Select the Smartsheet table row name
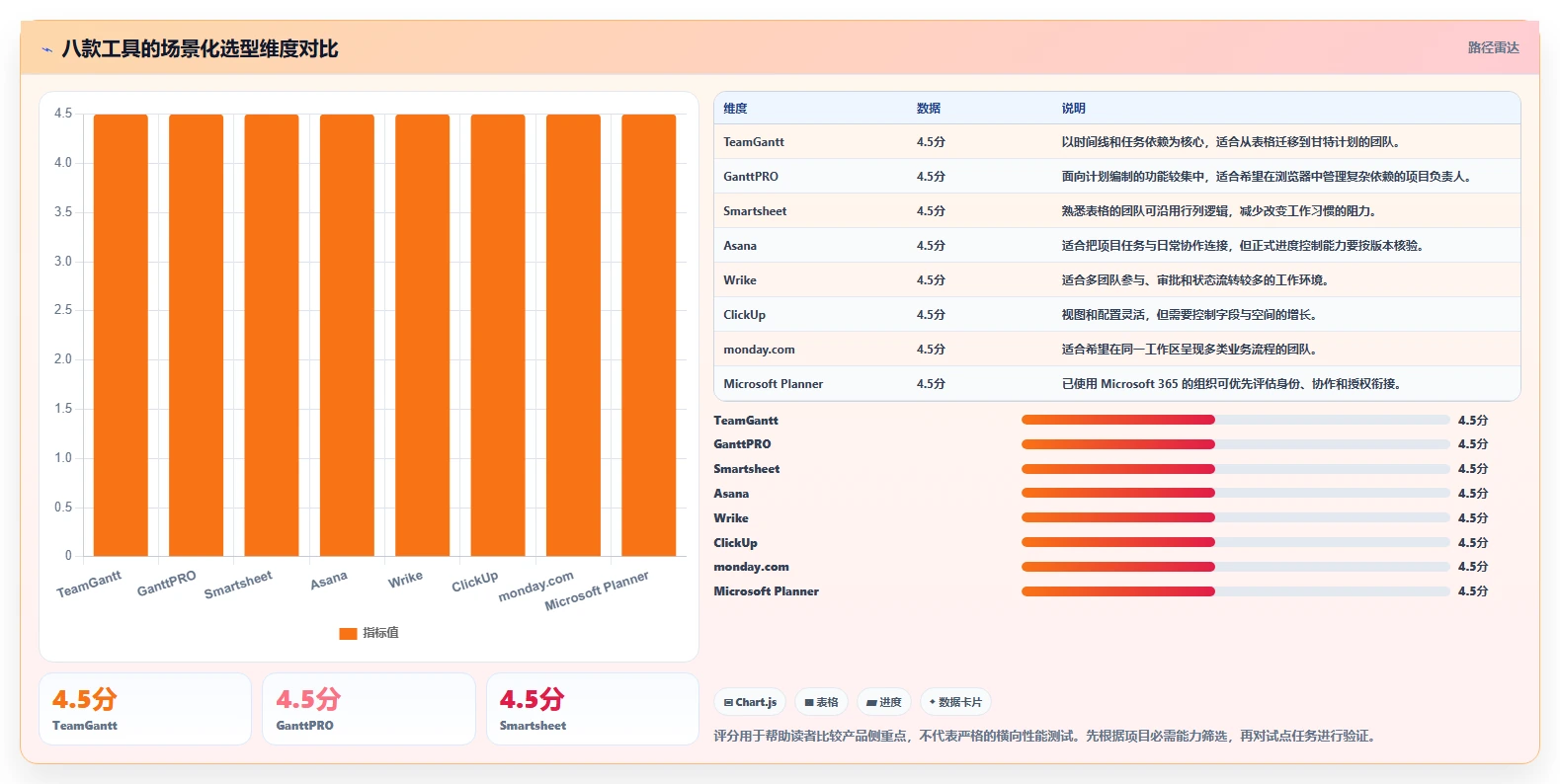The height and width of the screenshot is (784, 1560). tap(755, 211)
